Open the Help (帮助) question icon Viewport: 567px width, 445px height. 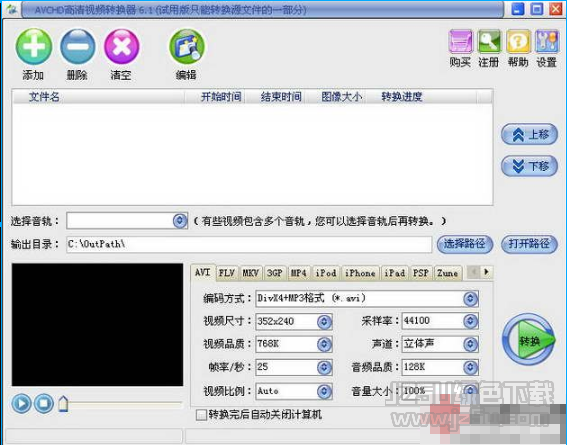coord(518,42)
